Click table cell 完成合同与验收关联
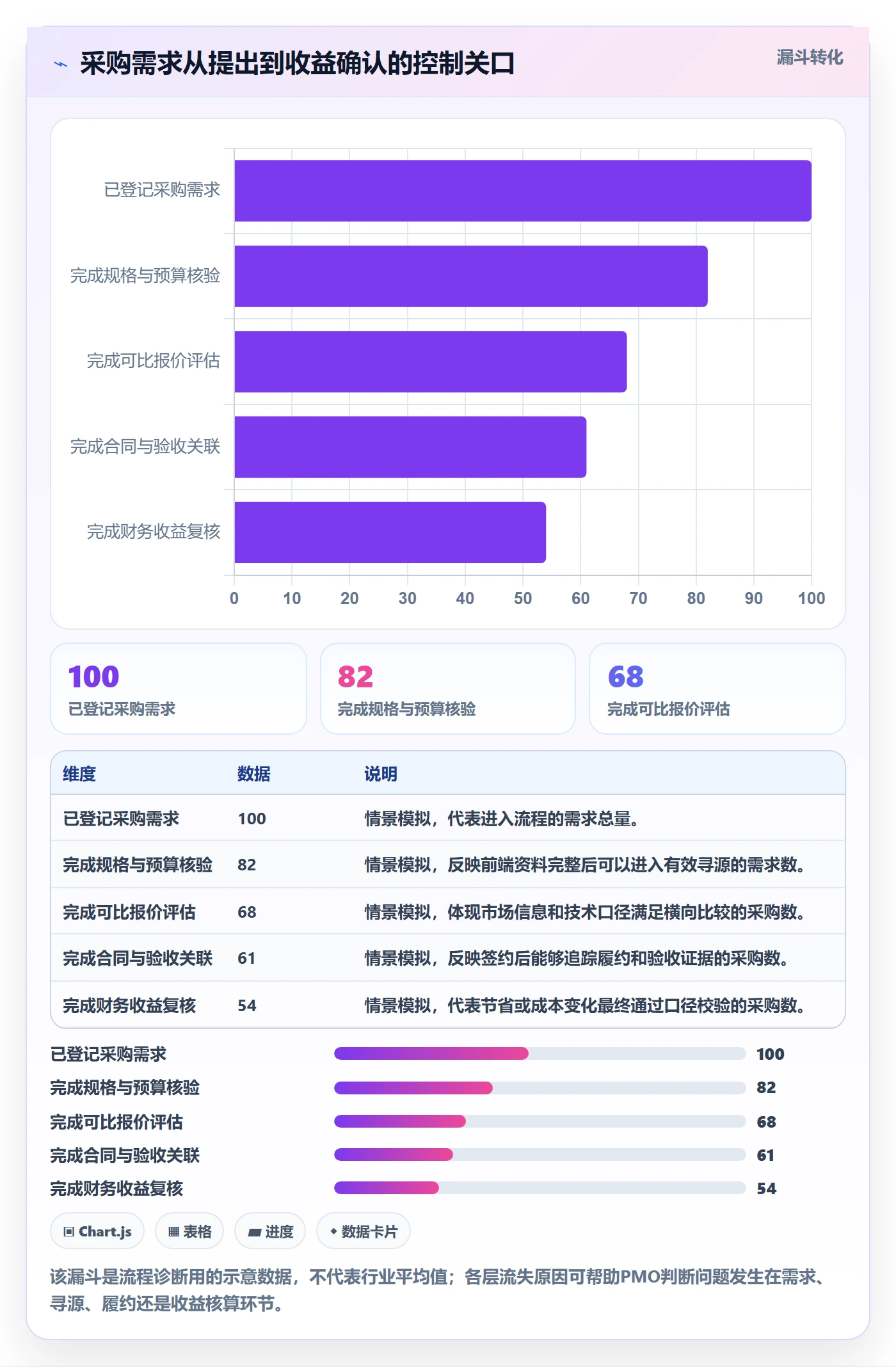This screenshot has width=896, height=1367. (x=138, y=958)
